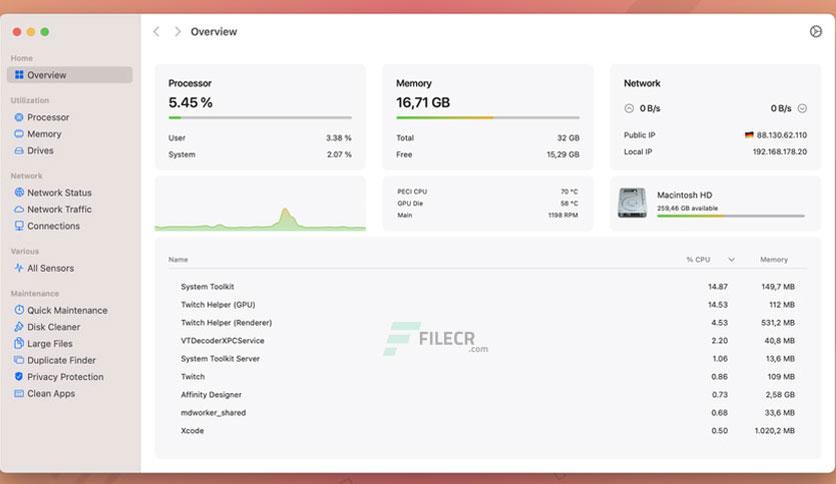The image size is (836, 484).
Task: Click the Macintosh HD drive icon
Action: click(632, 203)
